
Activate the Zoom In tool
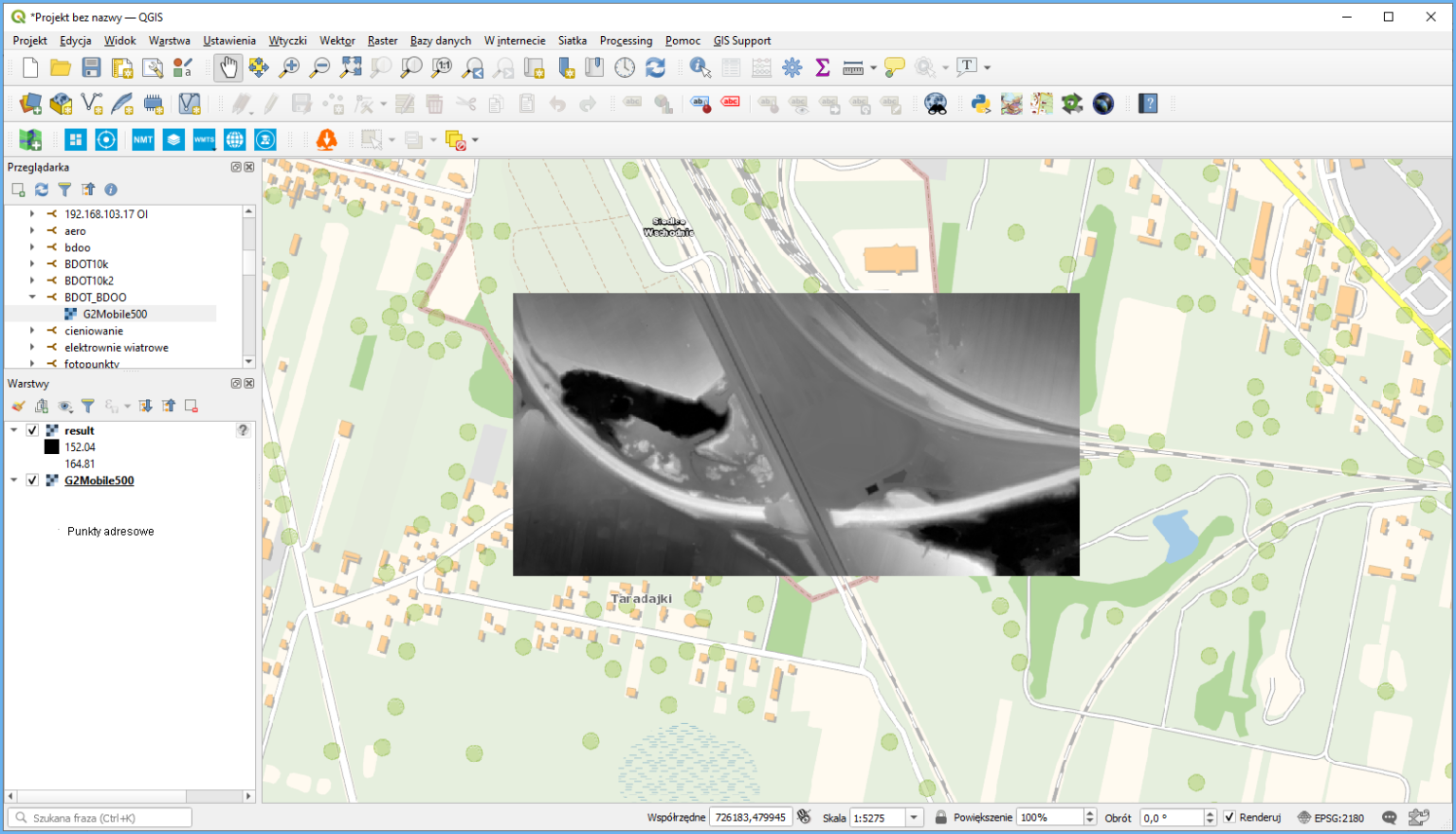pyautogui.click(x=290, y=66)
